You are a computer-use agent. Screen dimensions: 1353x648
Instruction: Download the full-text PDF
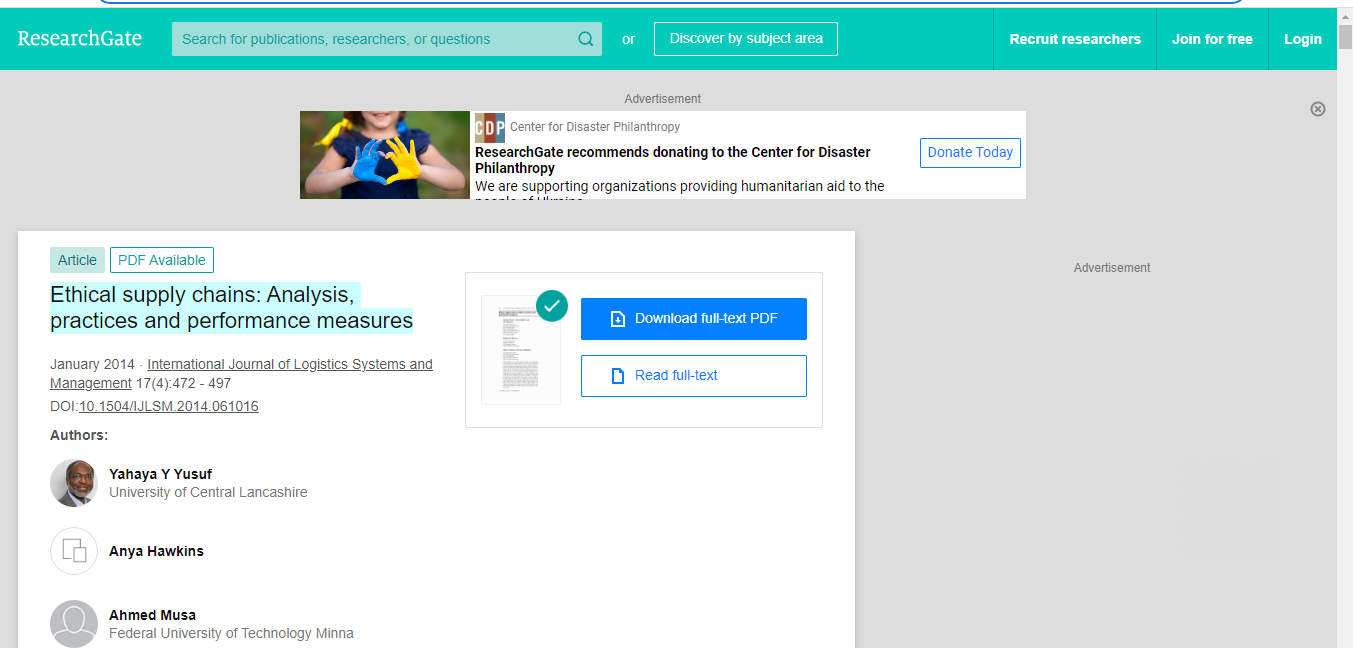[x=694, y=319]
